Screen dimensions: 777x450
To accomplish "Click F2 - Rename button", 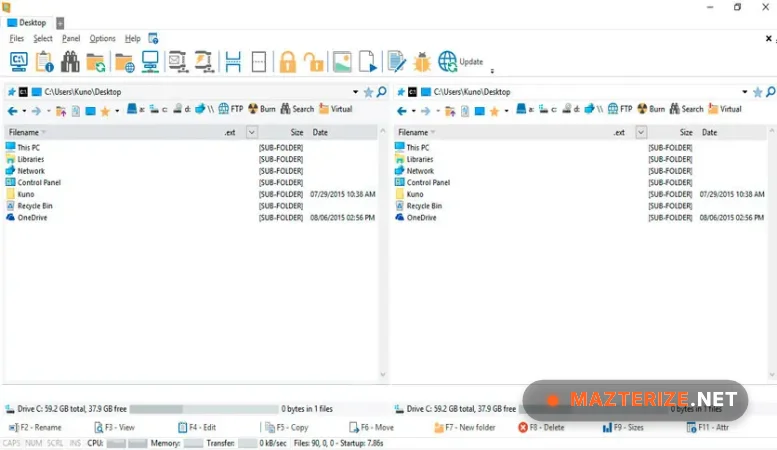I will click(35, 427).
